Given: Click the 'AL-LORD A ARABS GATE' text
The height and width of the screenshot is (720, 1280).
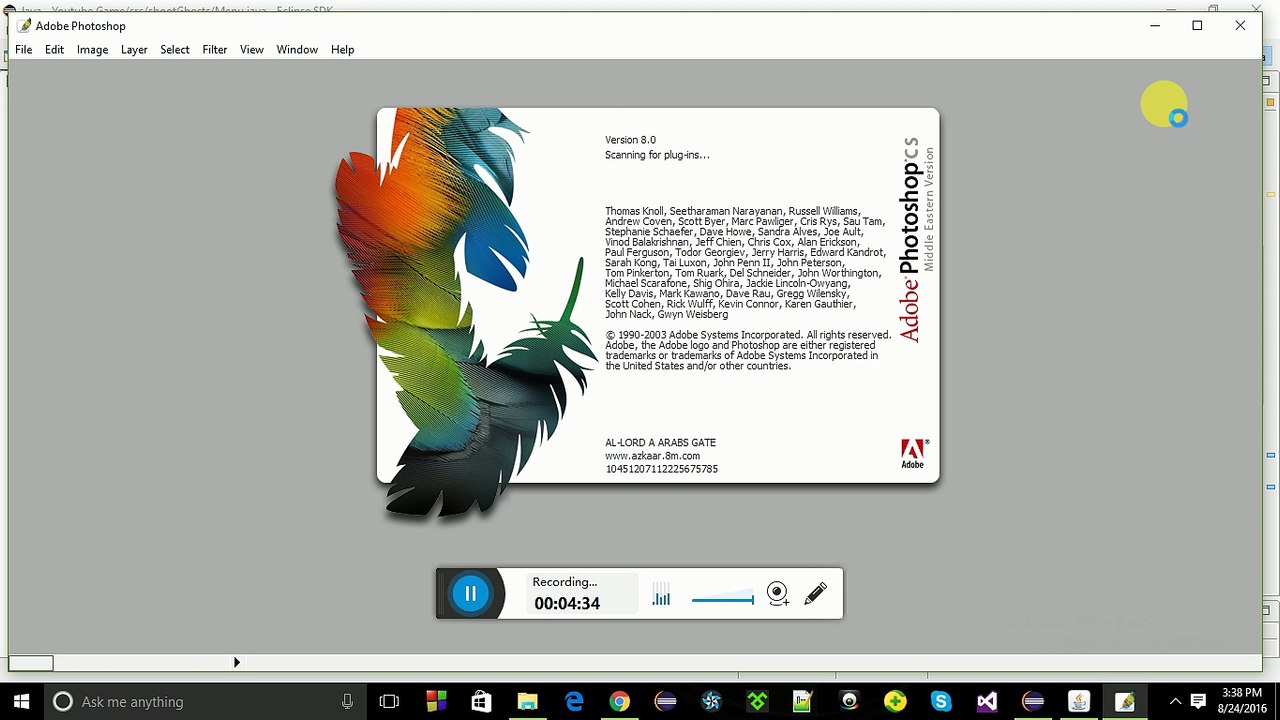Looking at the screenshot, I should (x=660, y=443).
